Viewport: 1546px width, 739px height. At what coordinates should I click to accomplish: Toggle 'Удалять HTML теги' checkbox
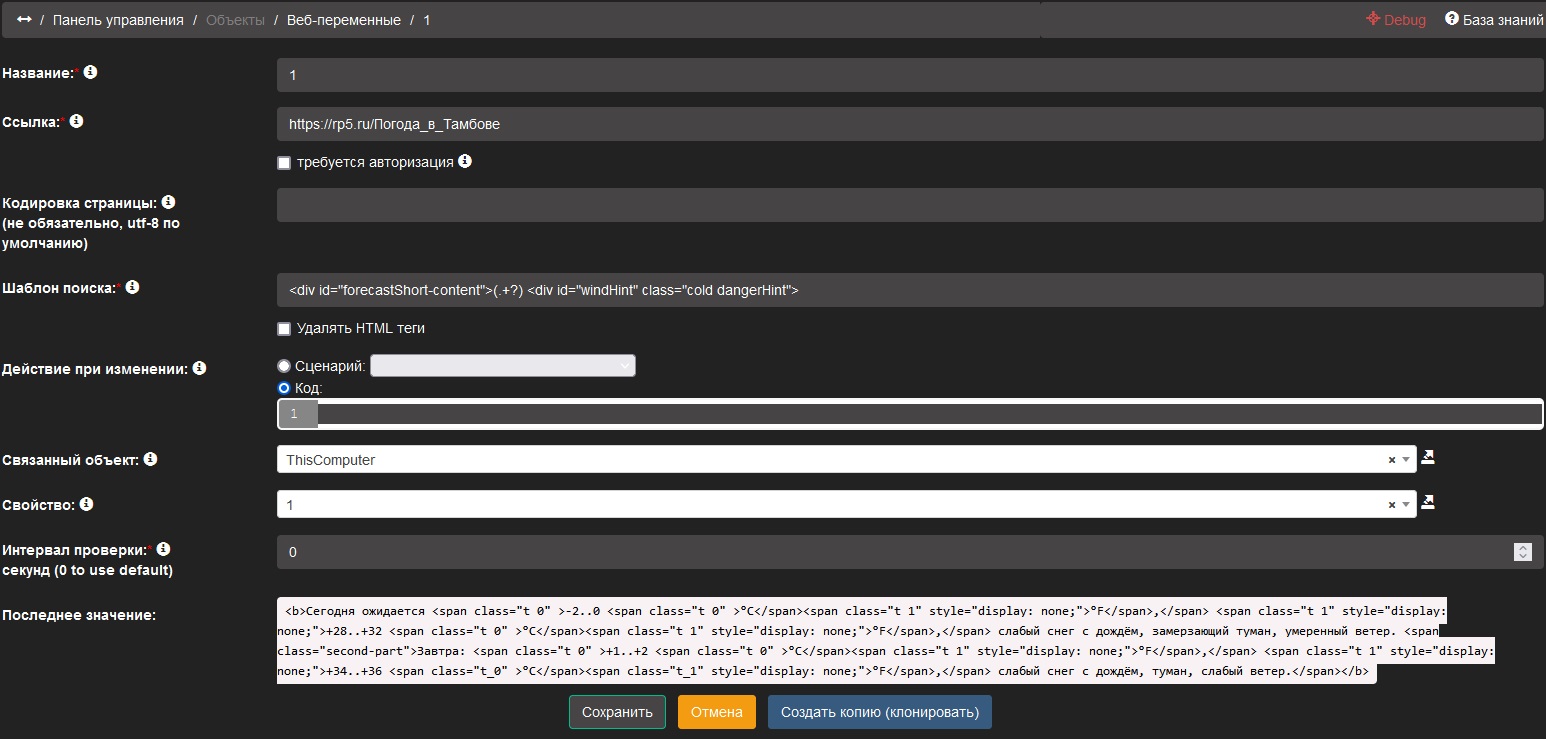[284, 329]
